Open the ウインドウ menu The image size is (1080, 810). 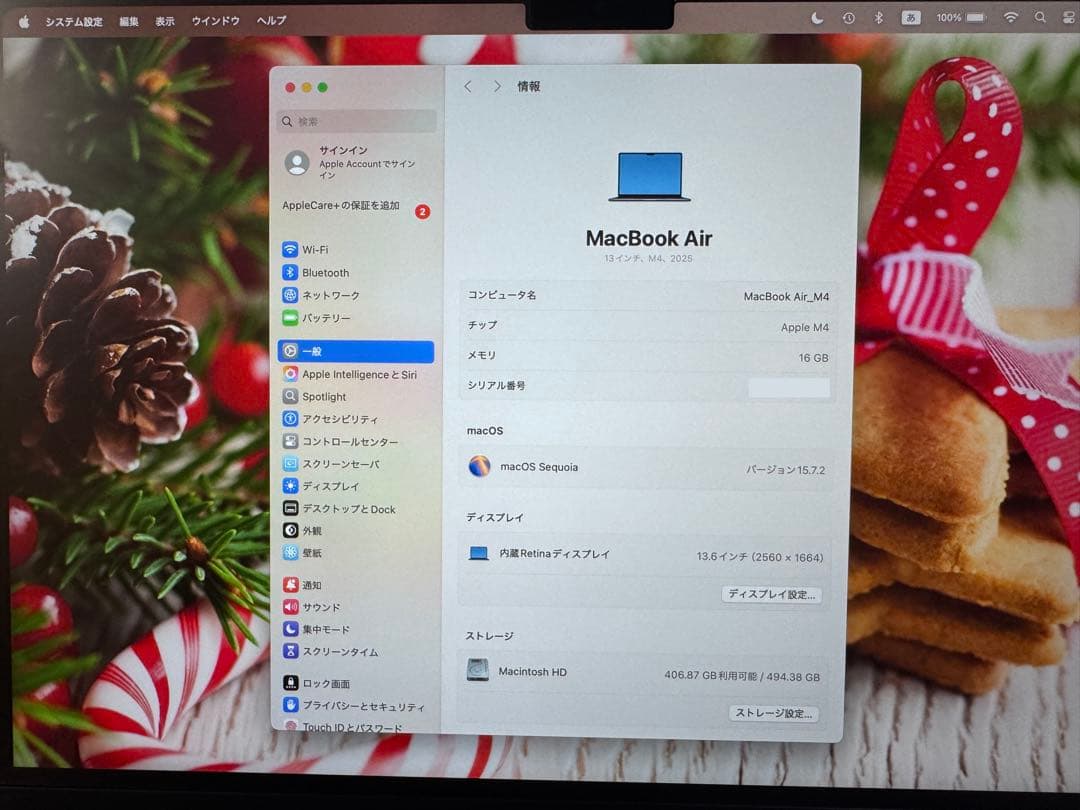(x=214, y=20)
